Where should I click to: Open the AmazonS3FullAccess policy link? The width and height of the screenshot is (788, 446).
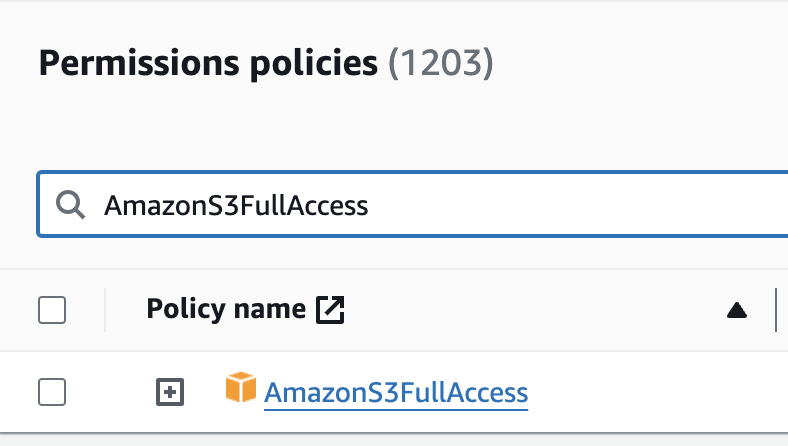click(x=395, y=393)
